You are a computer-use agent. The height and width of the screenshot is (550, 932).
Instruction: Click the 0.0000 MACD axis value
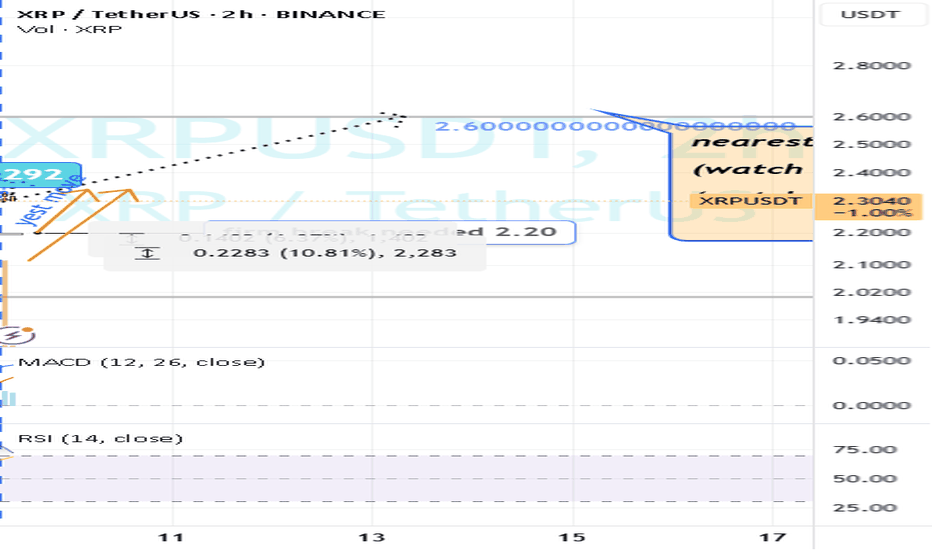coord(871,406)
